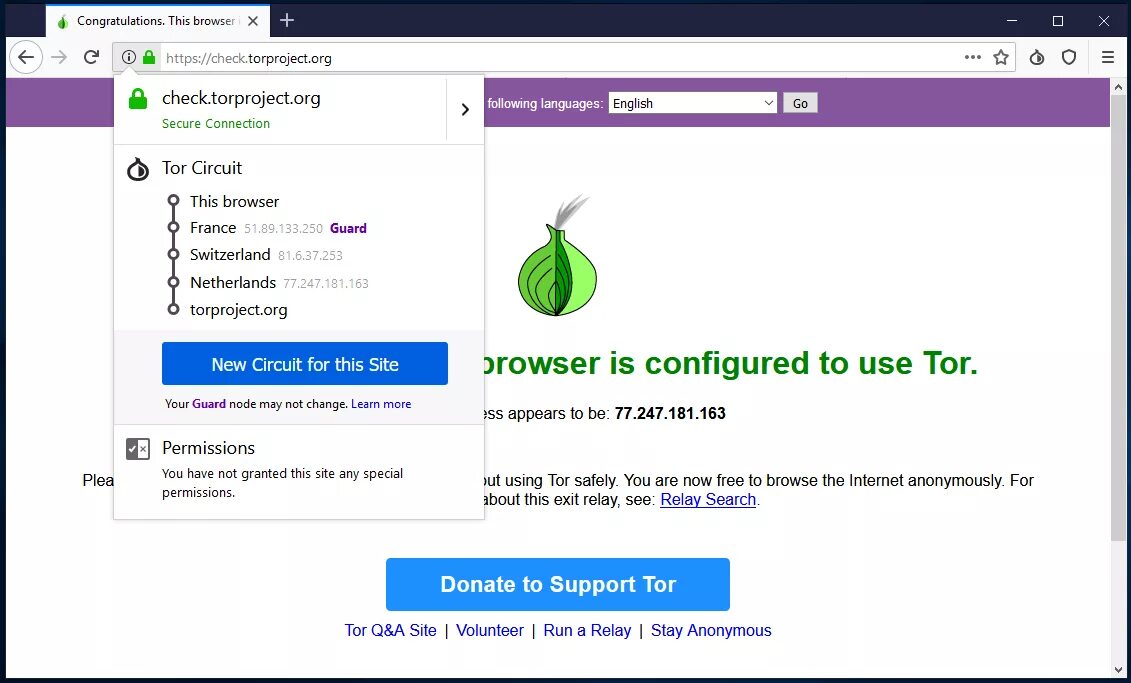The height and width of the screenshot is (683, 1131).
Task: Open the Tor onion toolbar button
Action: (x=1037, y=58)
